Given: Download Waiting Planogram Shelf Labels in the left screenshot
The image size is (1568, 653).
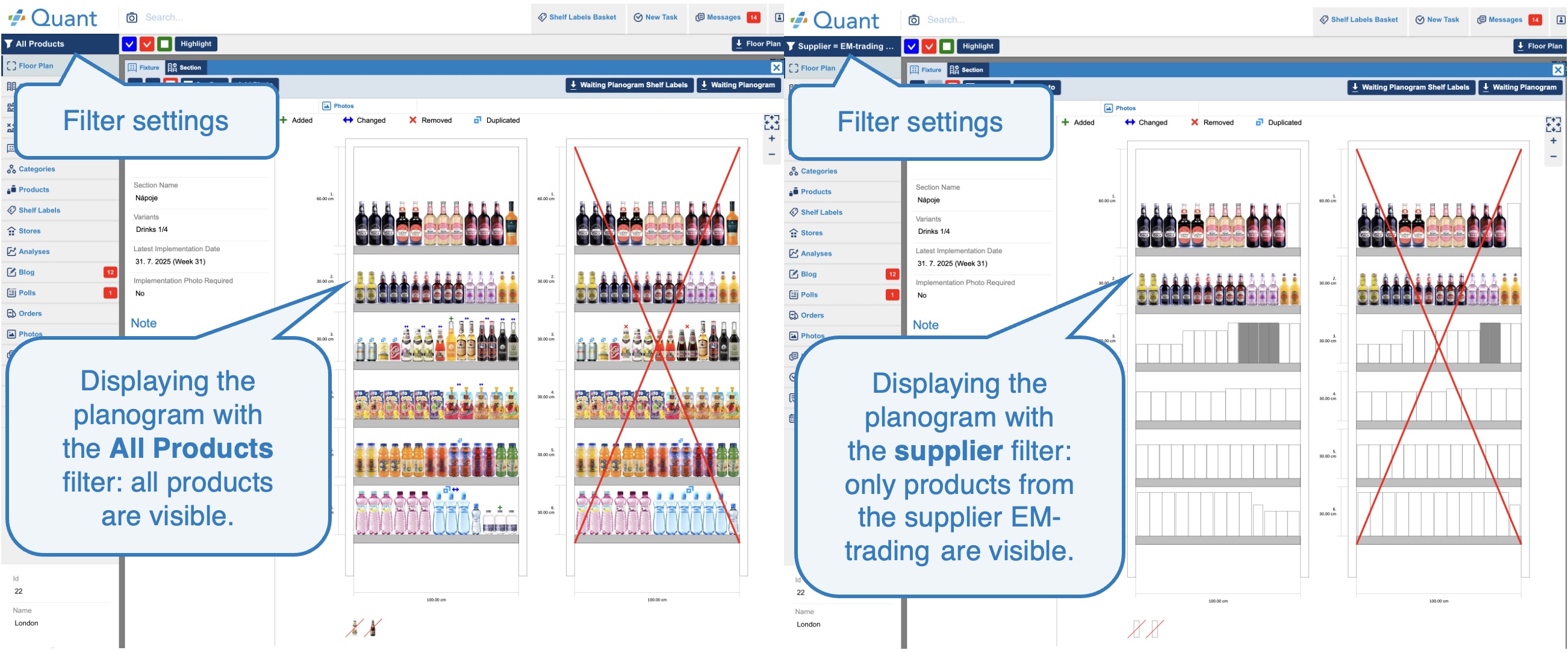Looking at the screenshot, I should (x=629, y=86).
